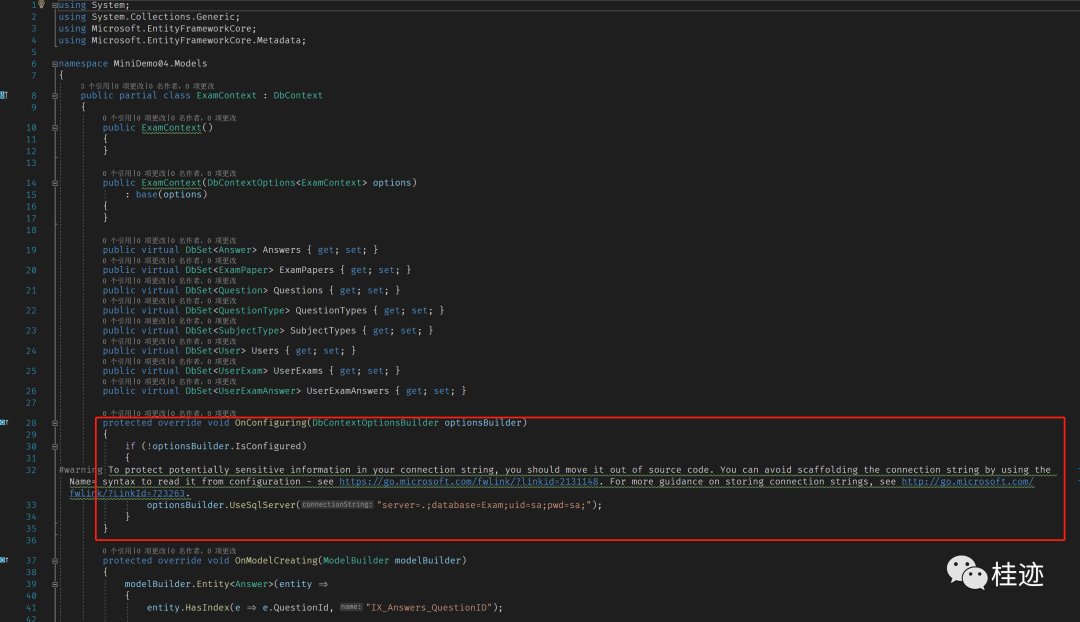Screen dimensions: 1080x622
Task: Click the 'QuestionTypes' property name on line 22
Action: 331,310
